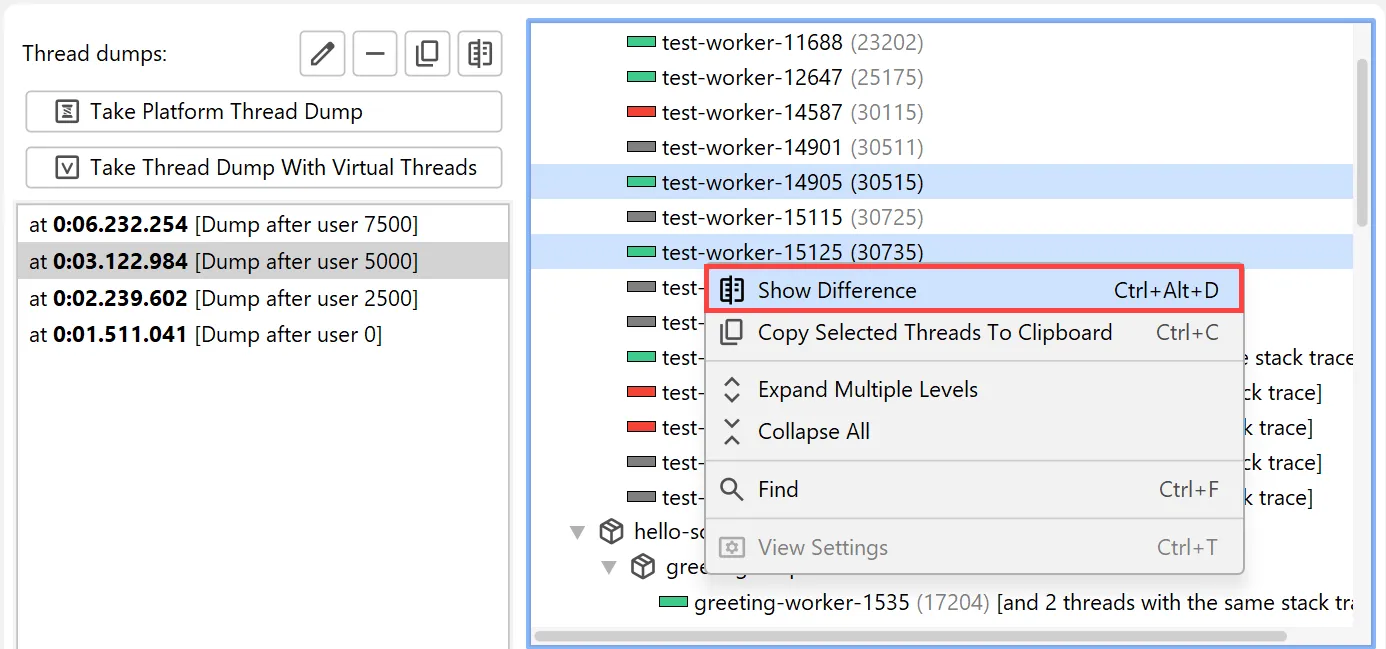Click the package icon of the greeting group node

[643, 567]
